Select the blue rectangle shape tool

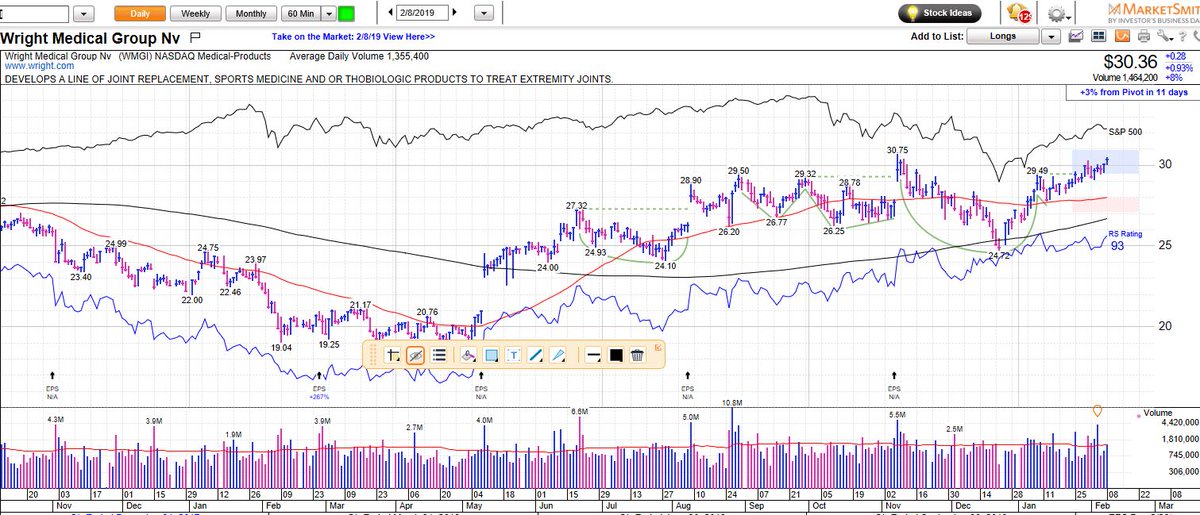(491, 354)
